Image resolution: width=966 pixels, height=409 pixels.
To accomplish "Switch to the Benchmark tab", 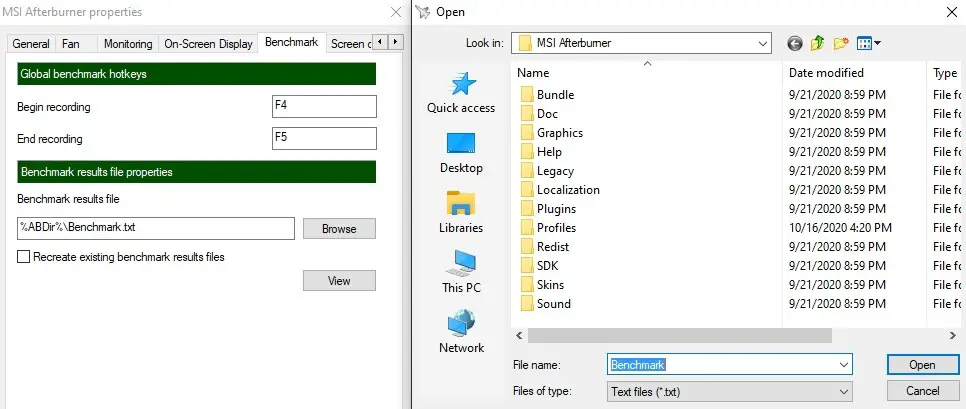I will tap(291, 42).
